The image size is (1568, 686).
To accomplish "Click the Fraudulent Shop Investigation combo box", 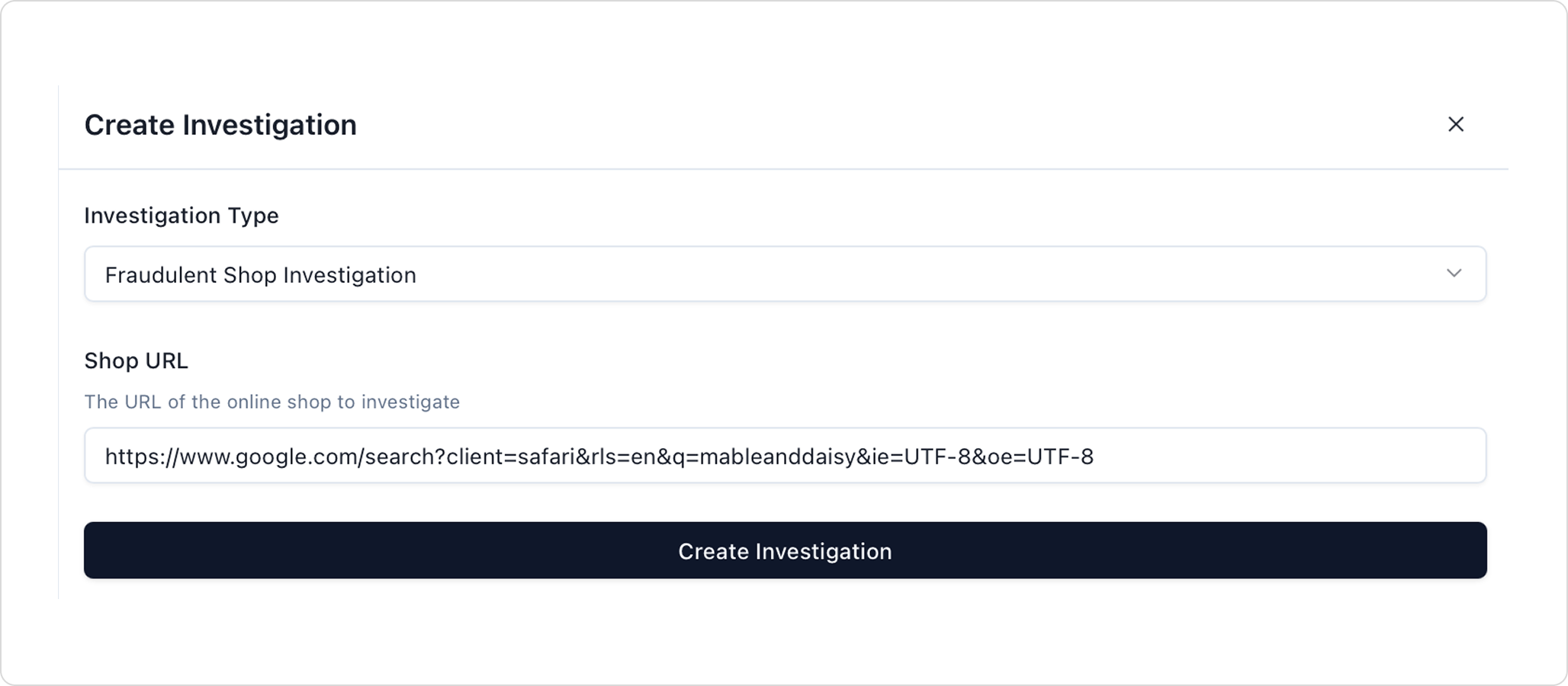I will pos(785,274).
